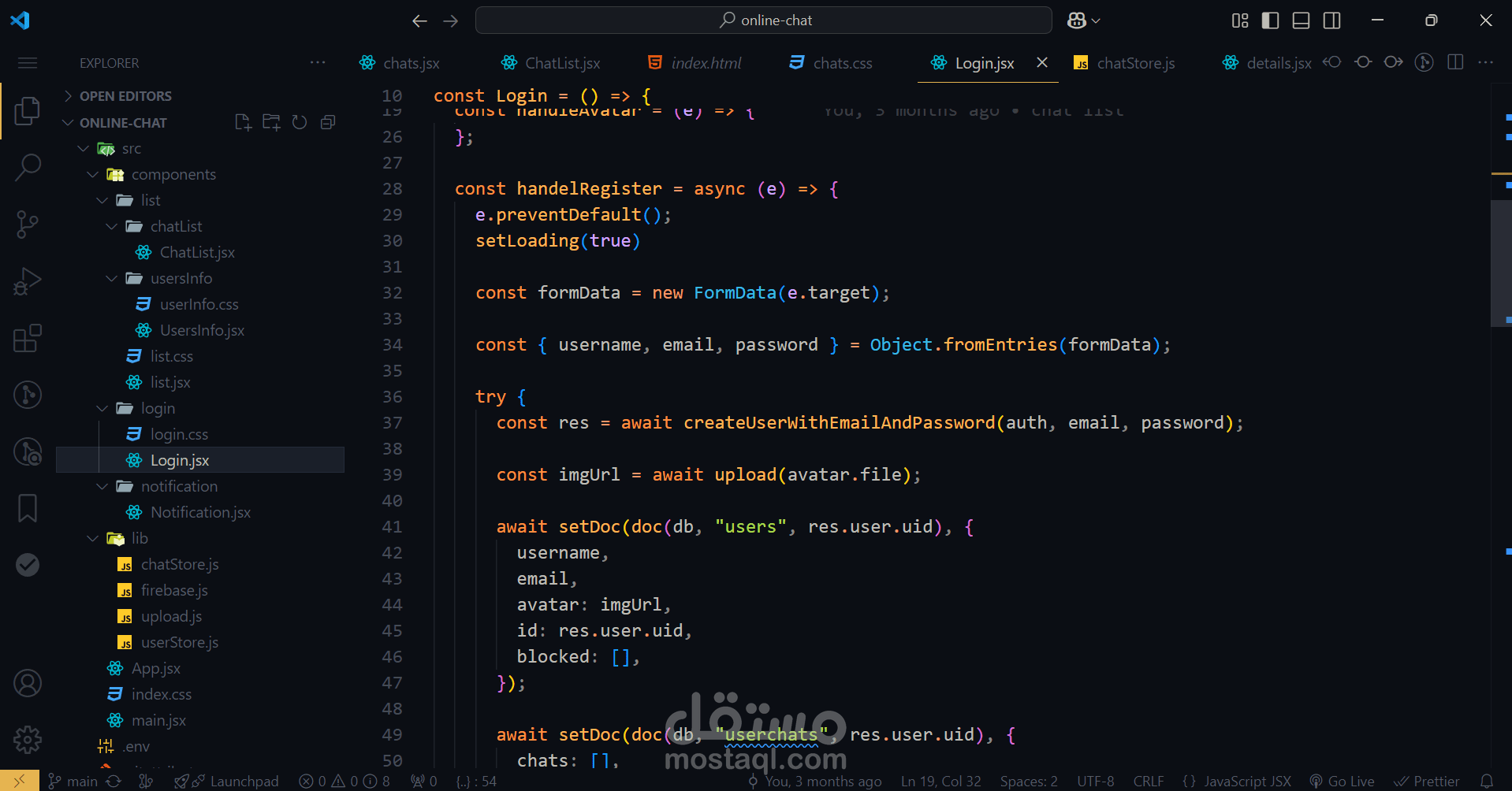Open the Run and Debug view
Image resolution: width=1512 pixels, height=791 pixels.
click(x=28, y=281)
